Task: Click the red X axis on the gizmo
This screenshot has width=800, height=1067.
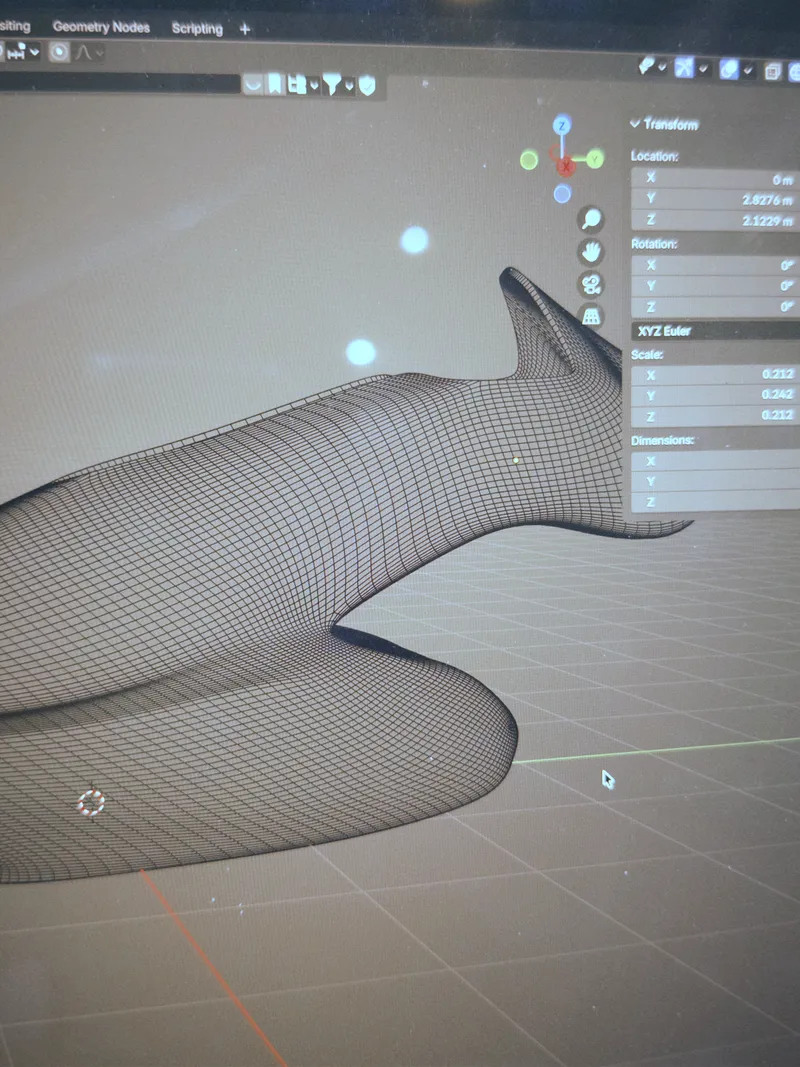Action: point(566,166)
